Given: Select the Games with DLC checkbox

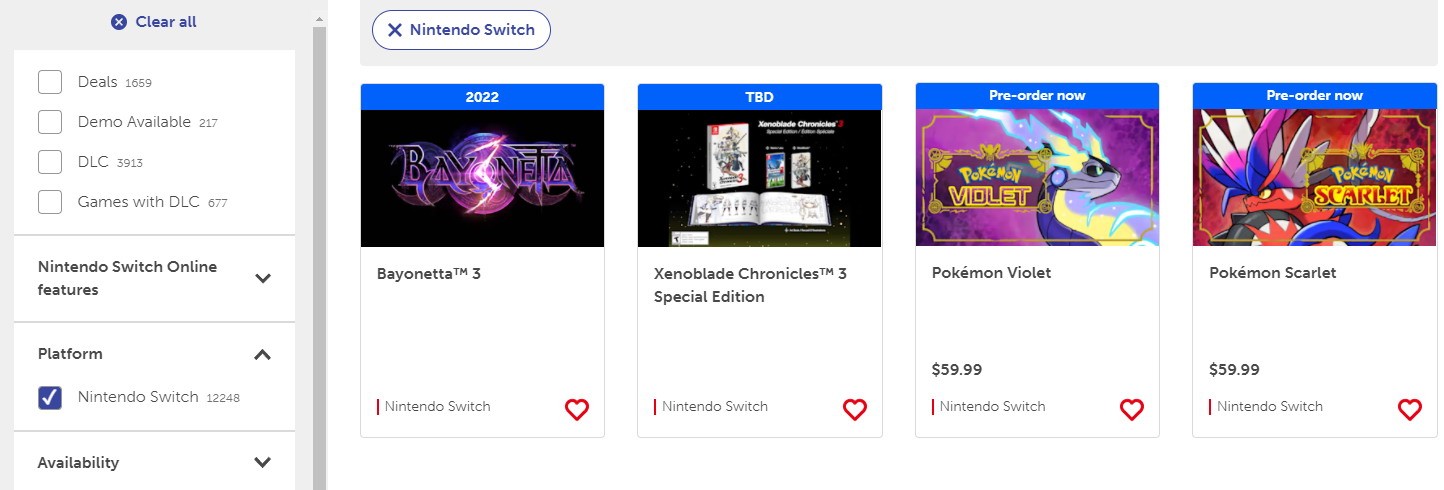Looking at the screenshot, I should pos(50,202).
